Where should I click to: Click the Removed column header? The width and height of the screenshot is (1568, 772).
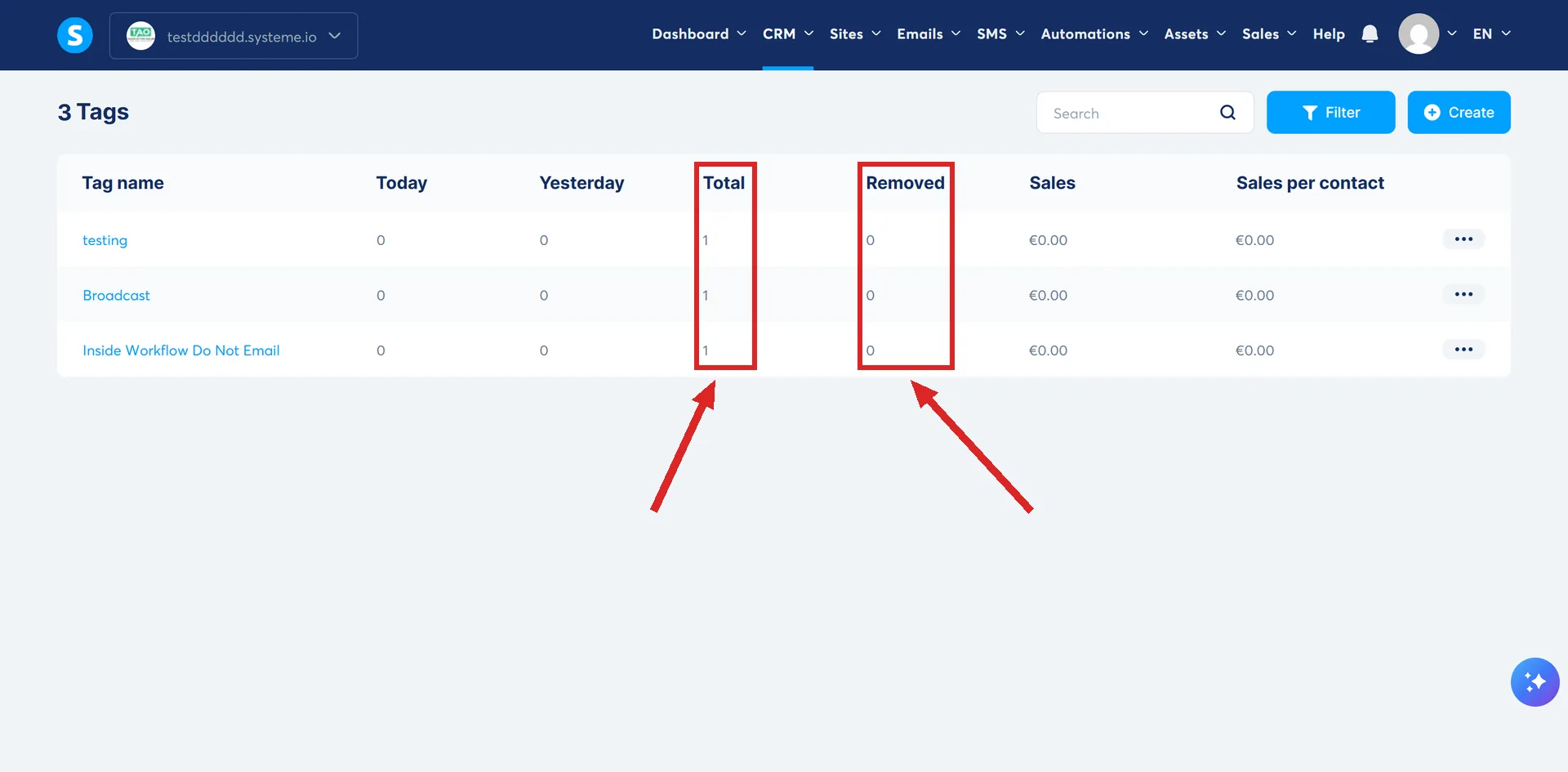[905, 183]
